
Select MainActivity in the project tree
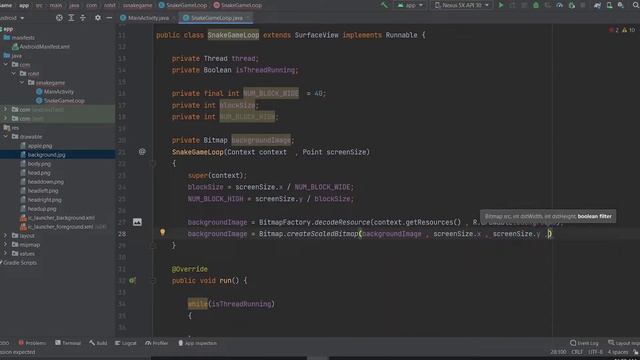tap(55, 91)
